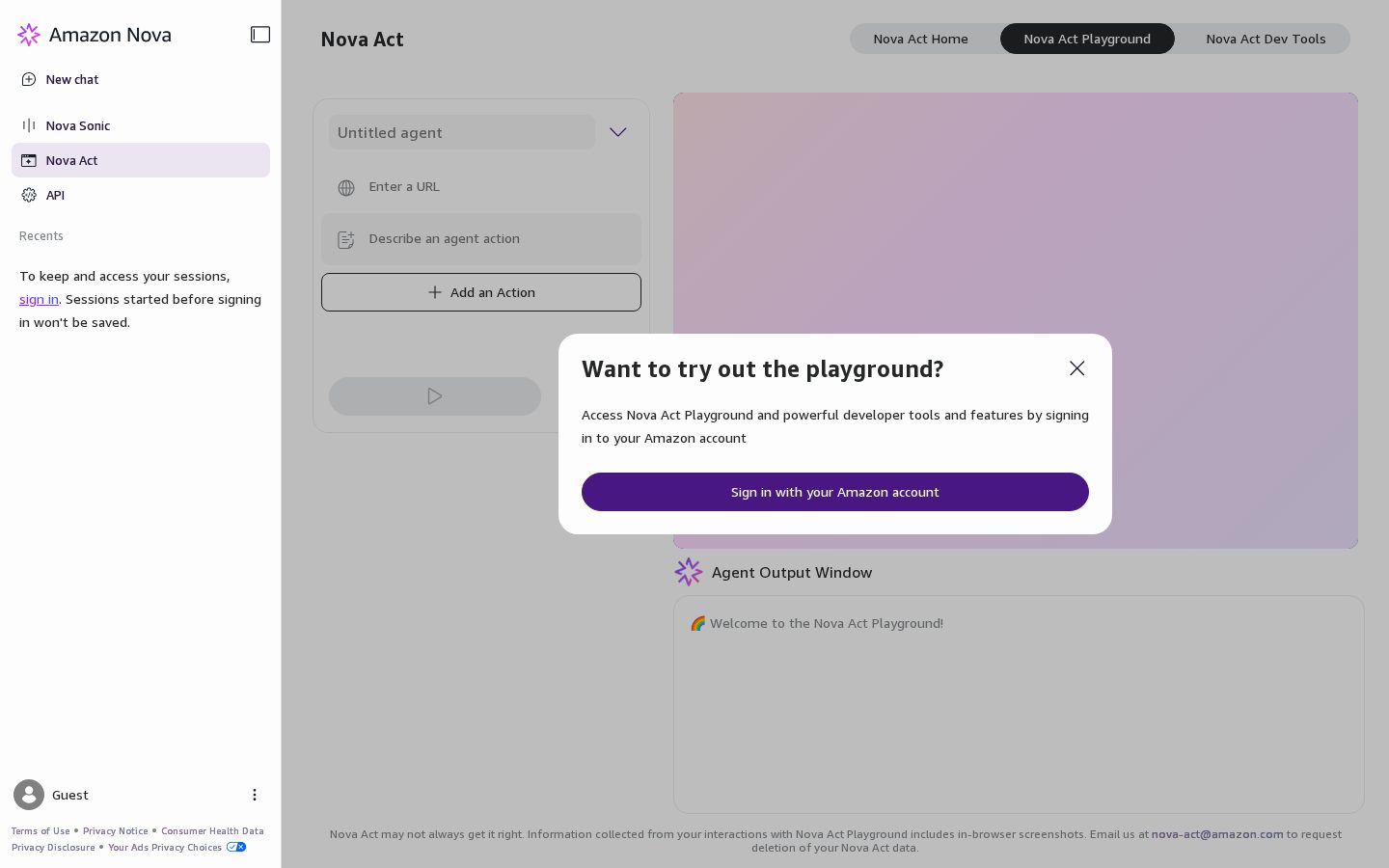1389x868 pixels.
Task: Switch to Nova Act Dev Tools tab
Action: (x=1266, y=39)
